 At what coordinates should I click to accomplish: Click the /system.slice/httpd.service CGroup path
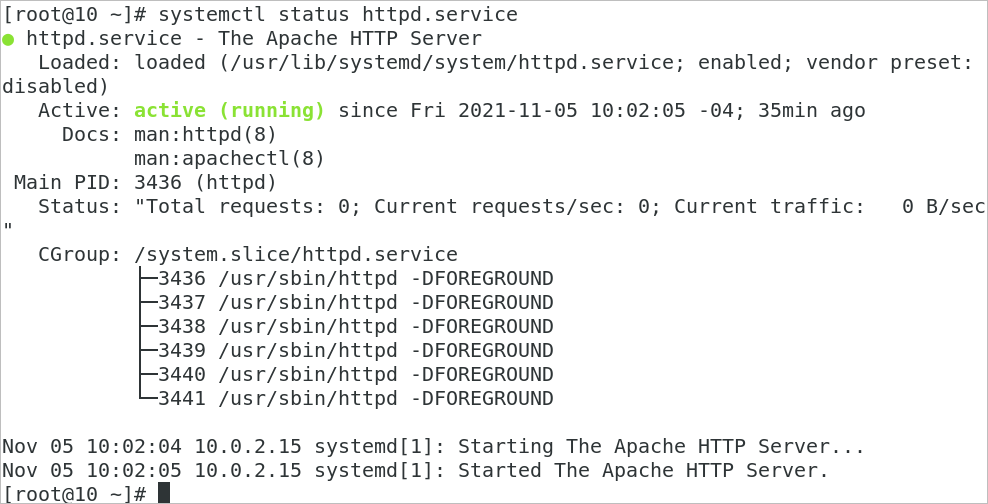click(x=295, y=255)
